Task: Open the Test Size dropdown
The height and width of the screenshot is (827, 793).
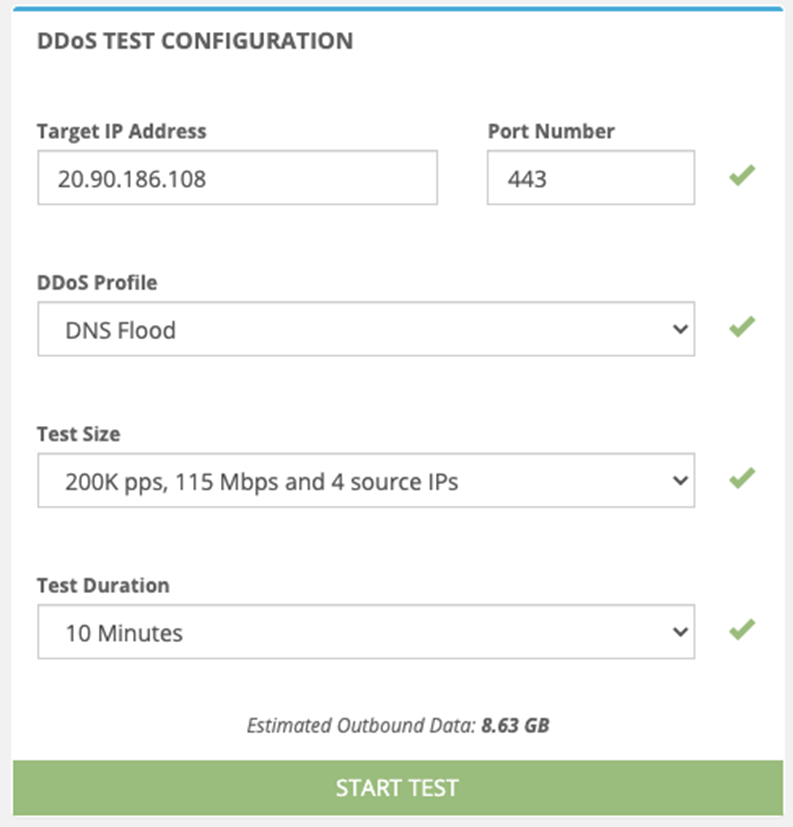Action: point(365,480)
